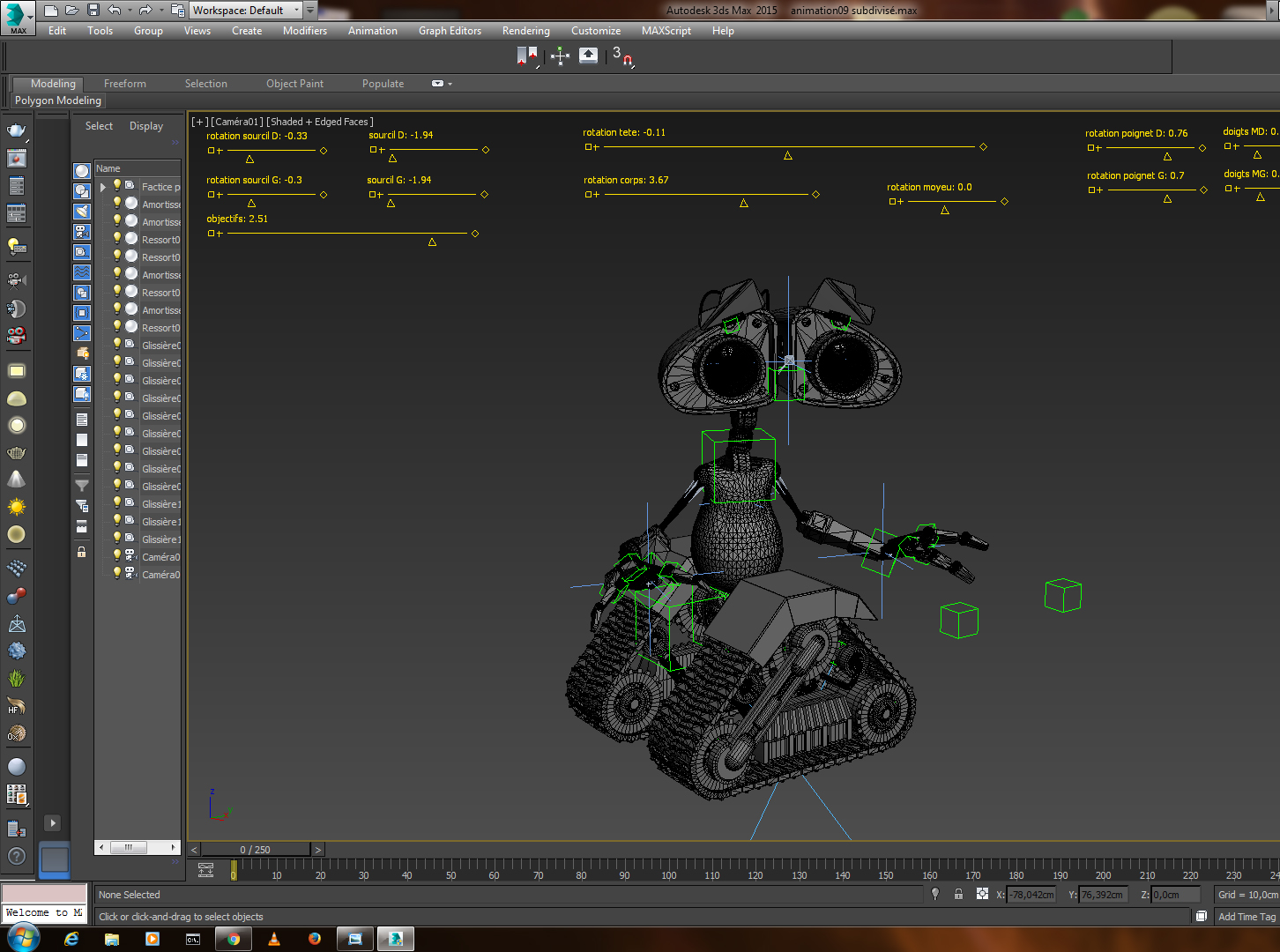
Task: Click the red camera icon in the left toolbar
Action: click(x=17, y=336)
